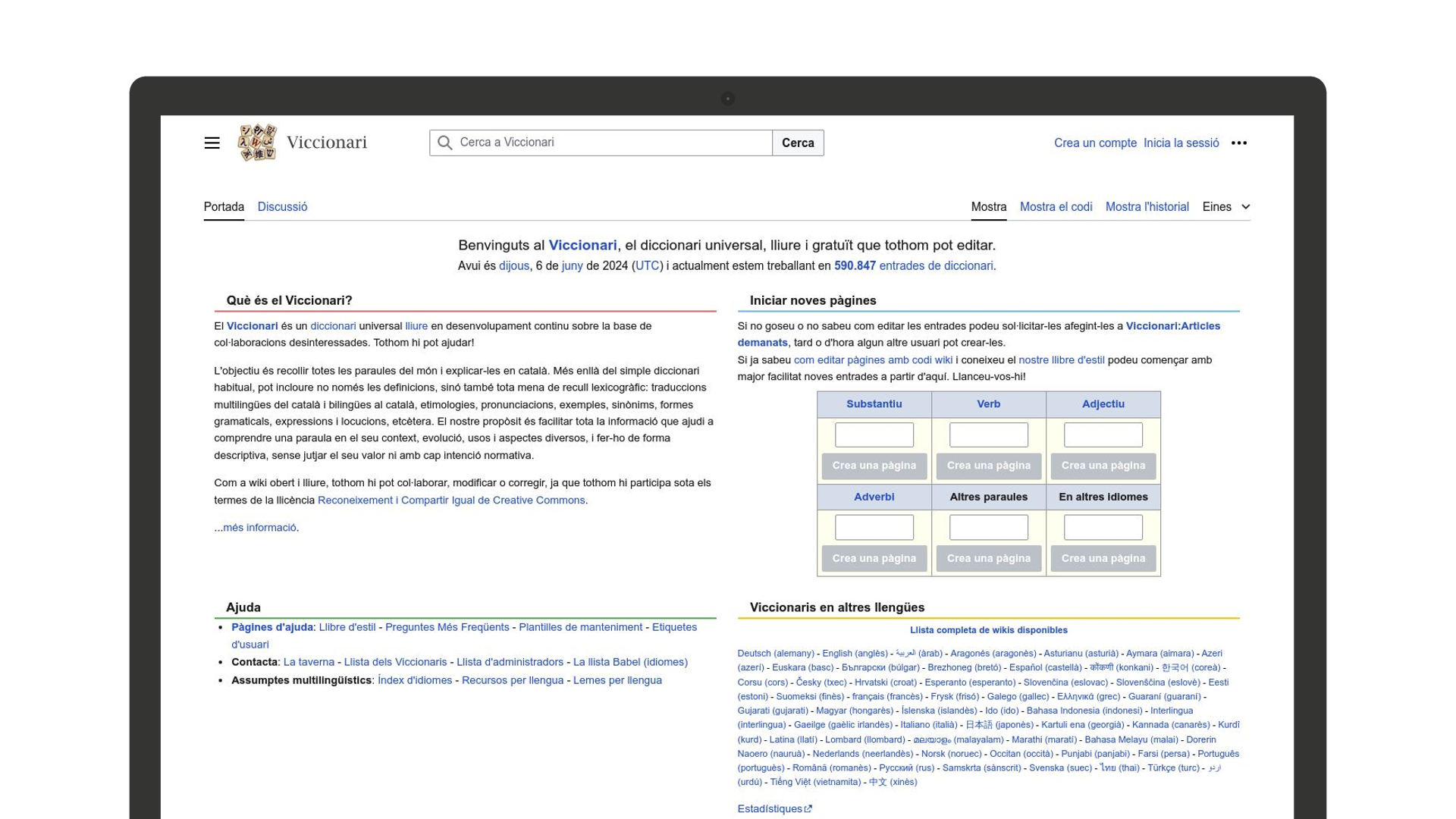Open nostre llibre d'estil link

point(1061,360)
